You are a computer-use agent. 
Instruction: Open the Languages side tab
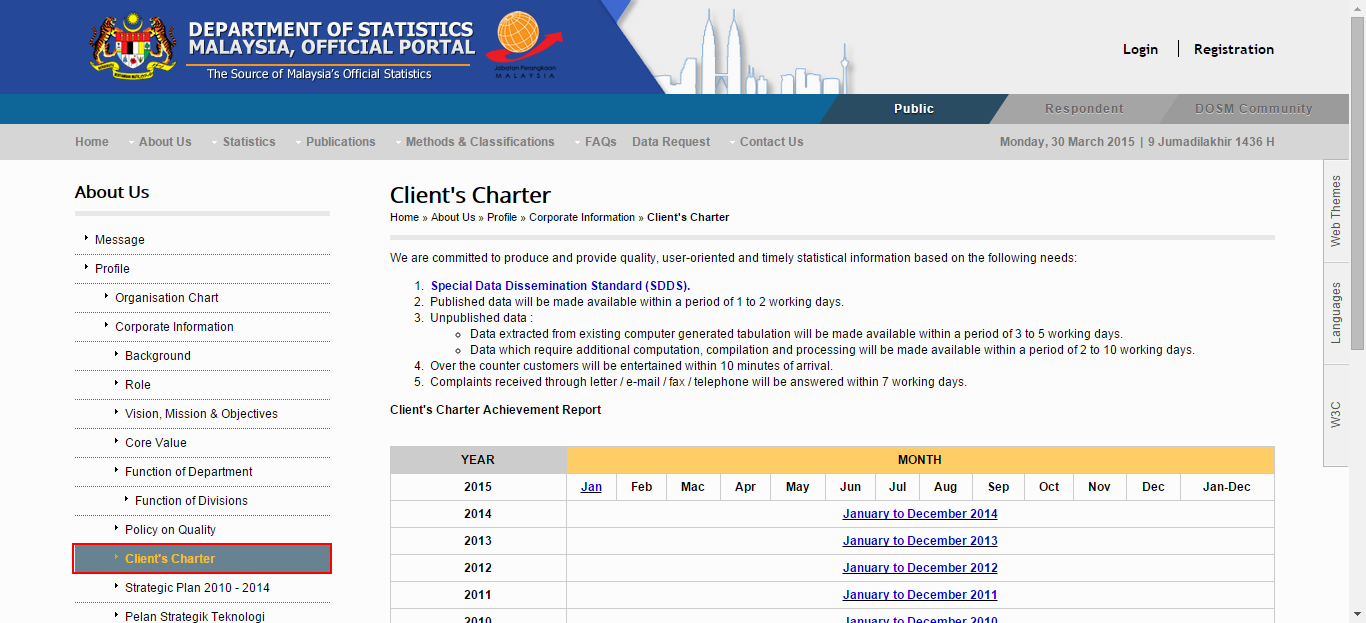(x=1335, y=313)
